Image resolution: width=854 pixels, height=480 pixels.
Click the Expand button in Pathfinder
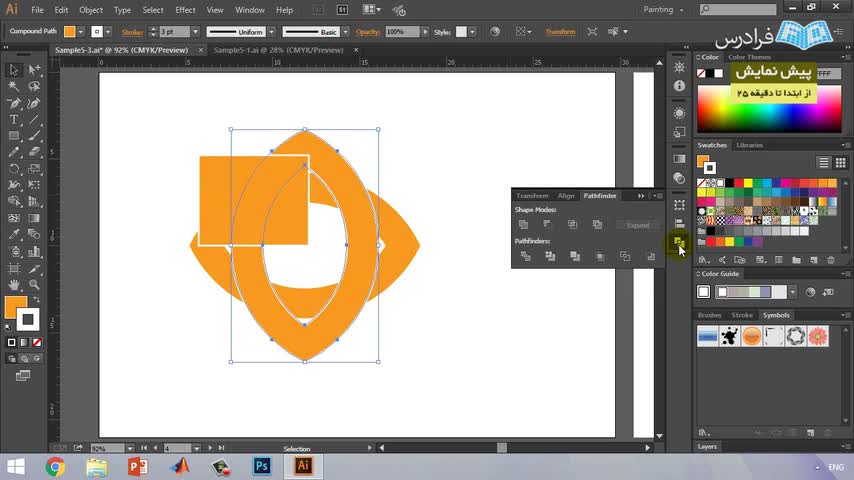(637, 225)
